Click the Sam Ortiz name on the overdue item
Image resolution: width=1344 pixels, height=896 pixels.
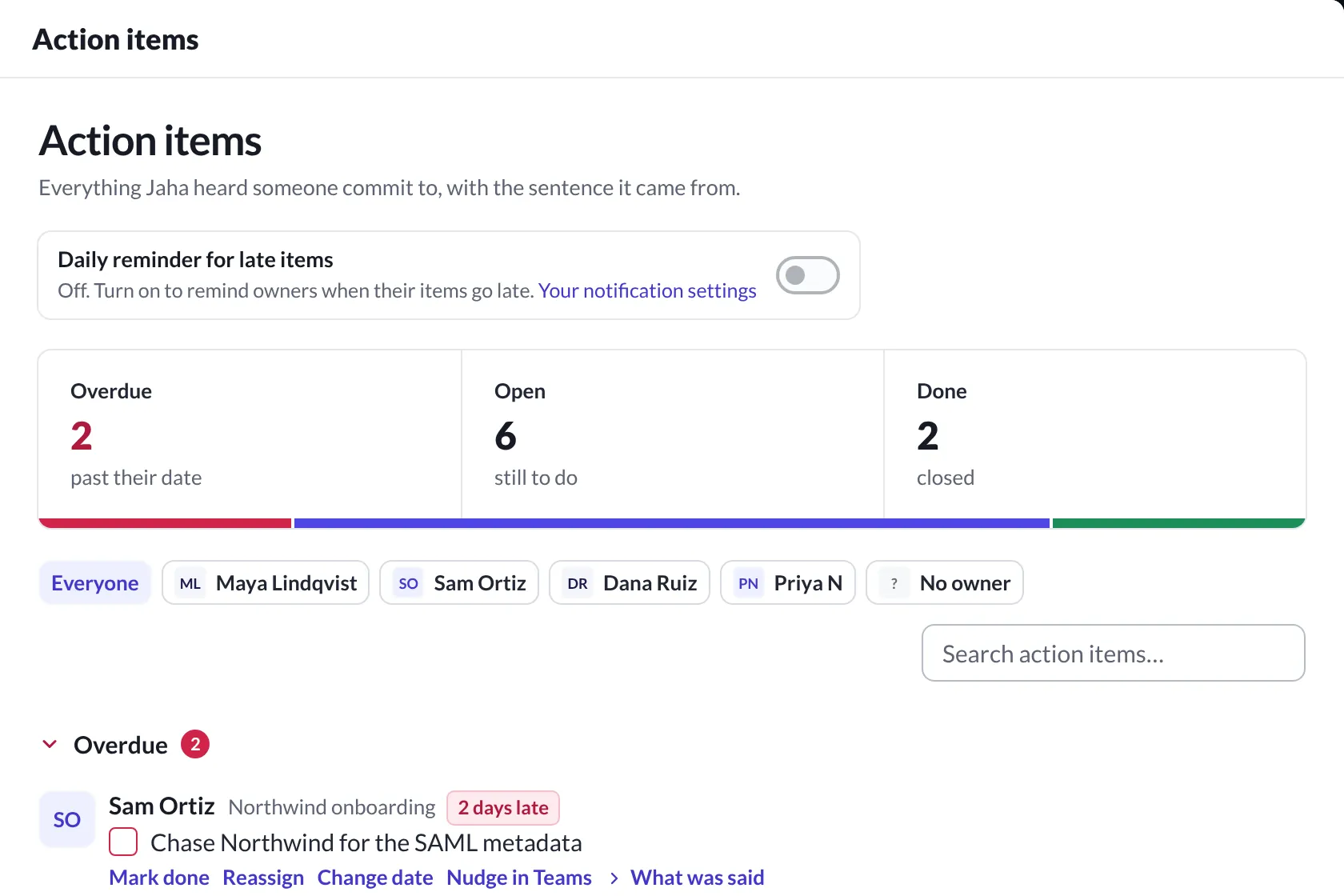click(x=162, y=806)
